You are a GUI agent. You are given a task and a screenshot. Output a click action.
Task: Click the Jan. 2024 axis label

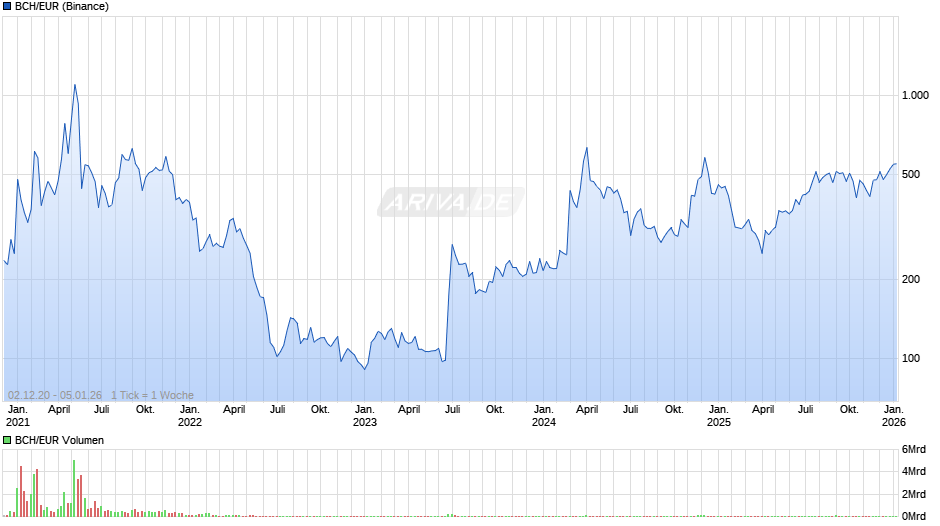click(544, 416)
